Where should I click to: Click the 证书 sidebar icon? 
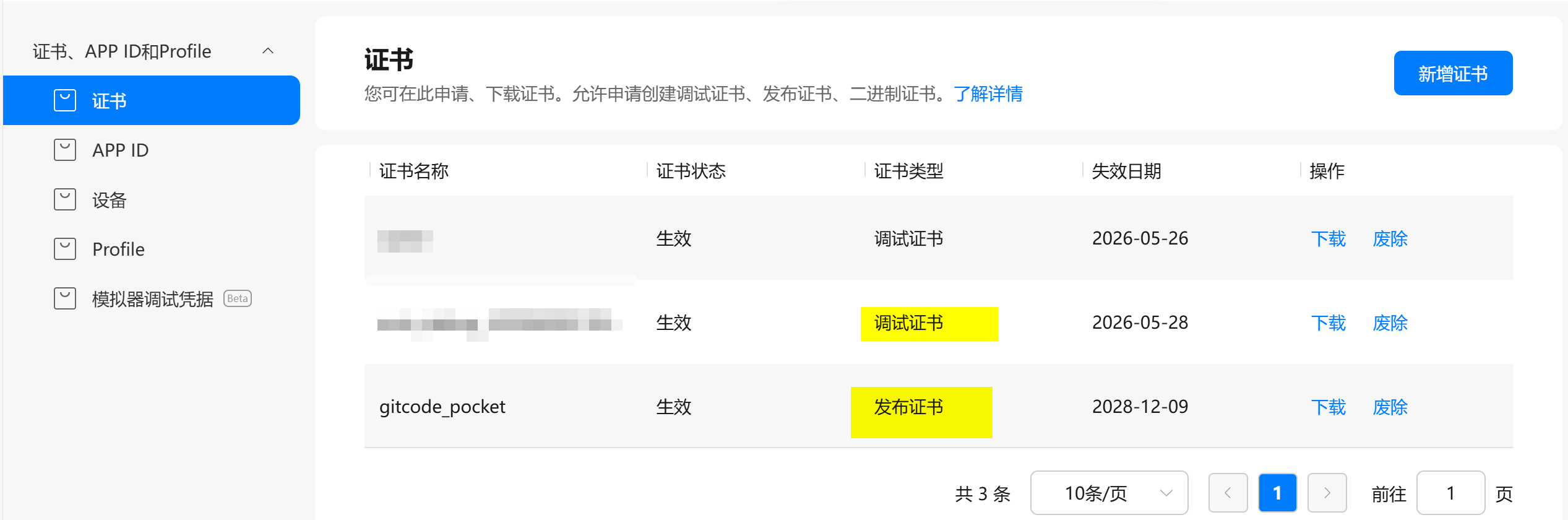click(65, 100)
